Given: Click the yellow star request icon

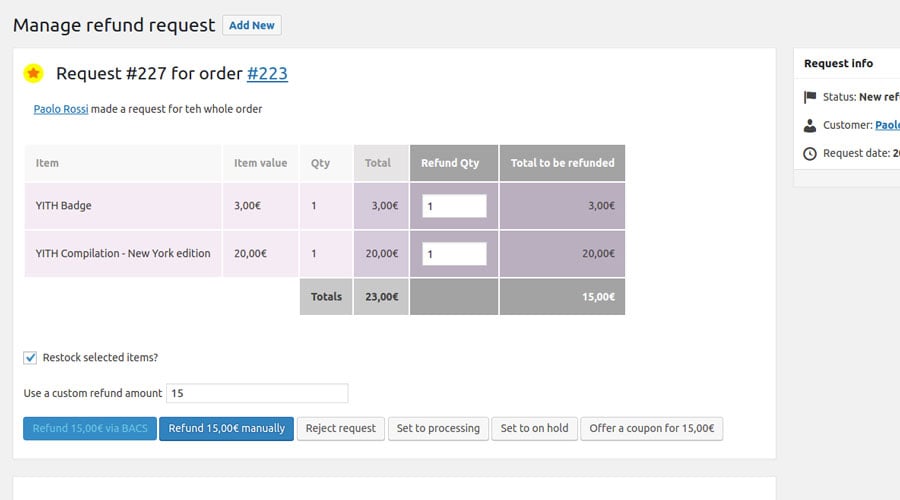Looking at the screenshot, I should [34, 74].
